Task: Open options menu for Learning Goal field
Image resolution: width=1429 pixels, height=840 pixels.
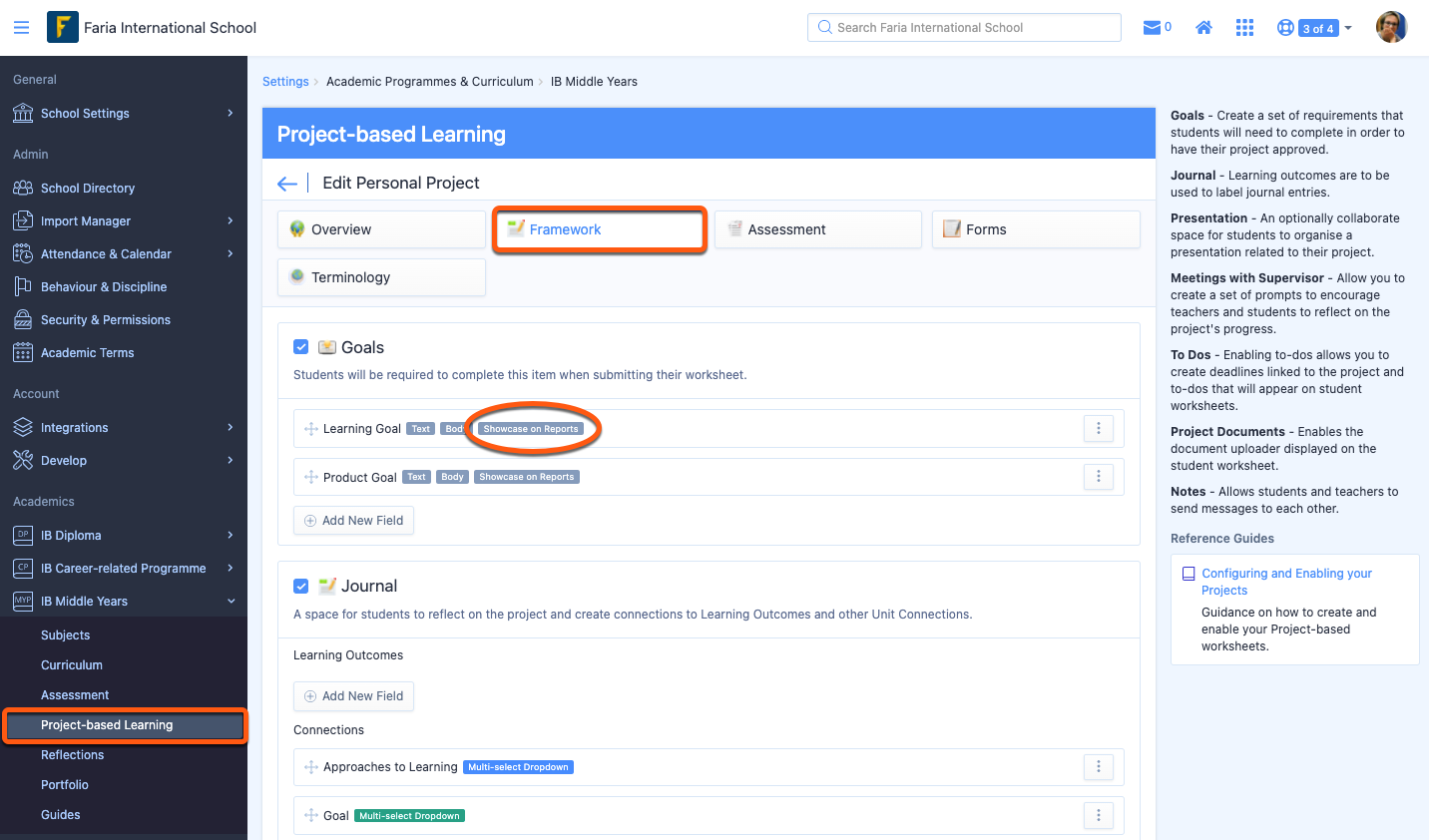Action: [1099, 428]
